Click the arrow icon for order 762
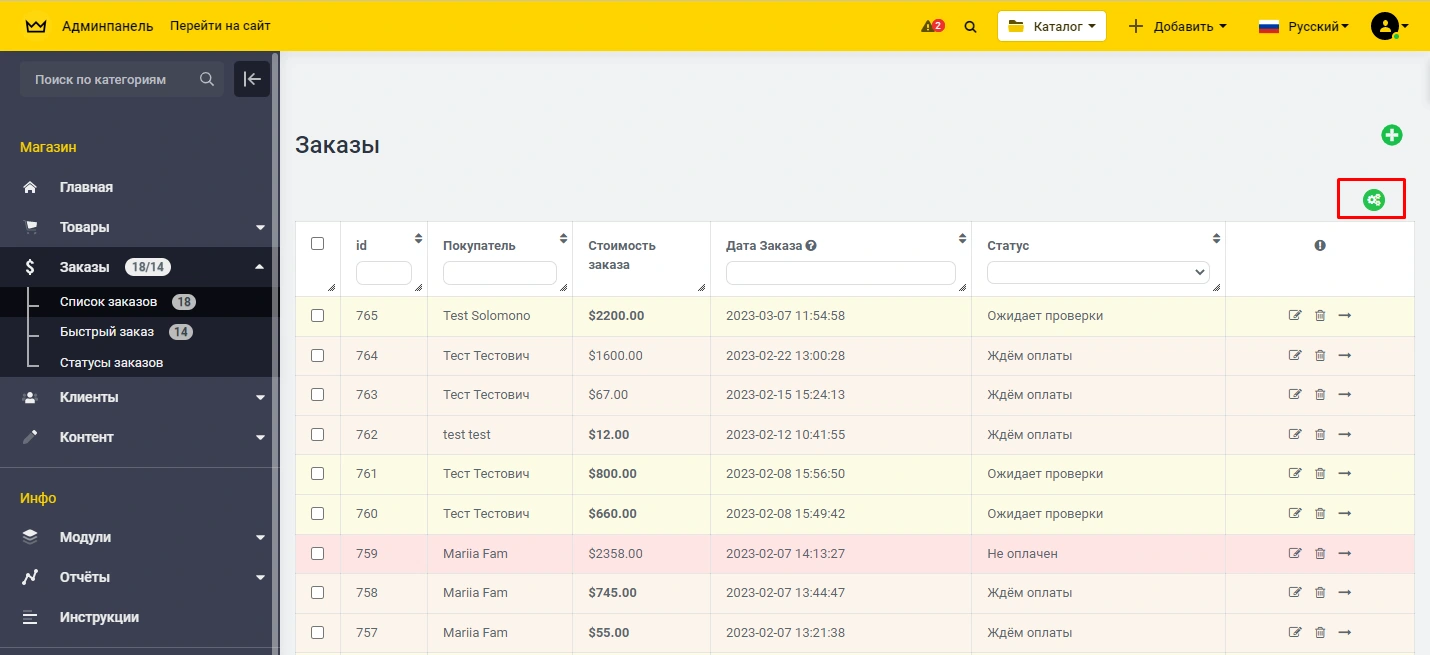The width and height of the screenshot is (1430, 655). tap(1345, 434)
